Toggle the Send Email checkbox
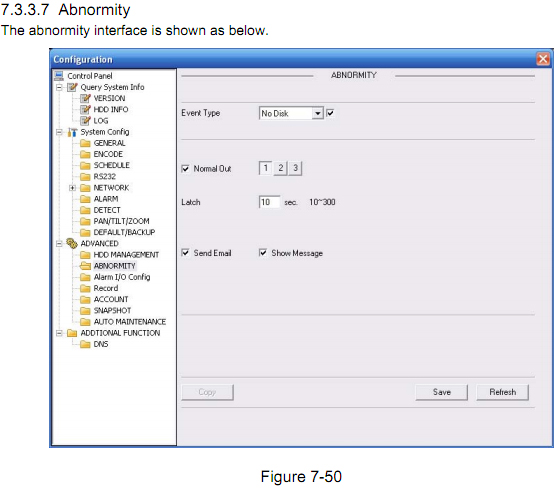Viewport: 559px width, 489px height. coord(185,253)
